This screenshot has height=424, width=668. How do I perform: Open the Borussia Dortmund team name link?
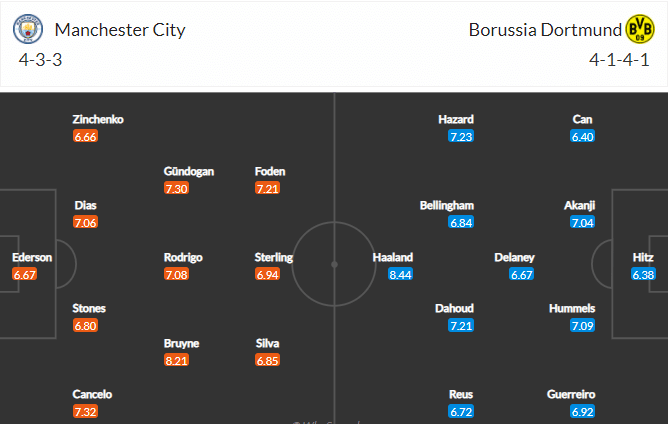pyautogui.click(x=545, y=30)
